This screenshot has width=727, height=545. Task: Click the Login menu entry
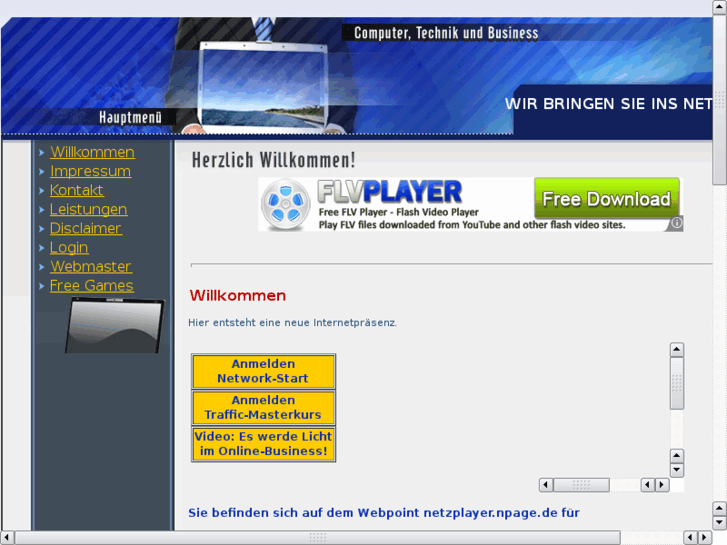pos(69,248)
